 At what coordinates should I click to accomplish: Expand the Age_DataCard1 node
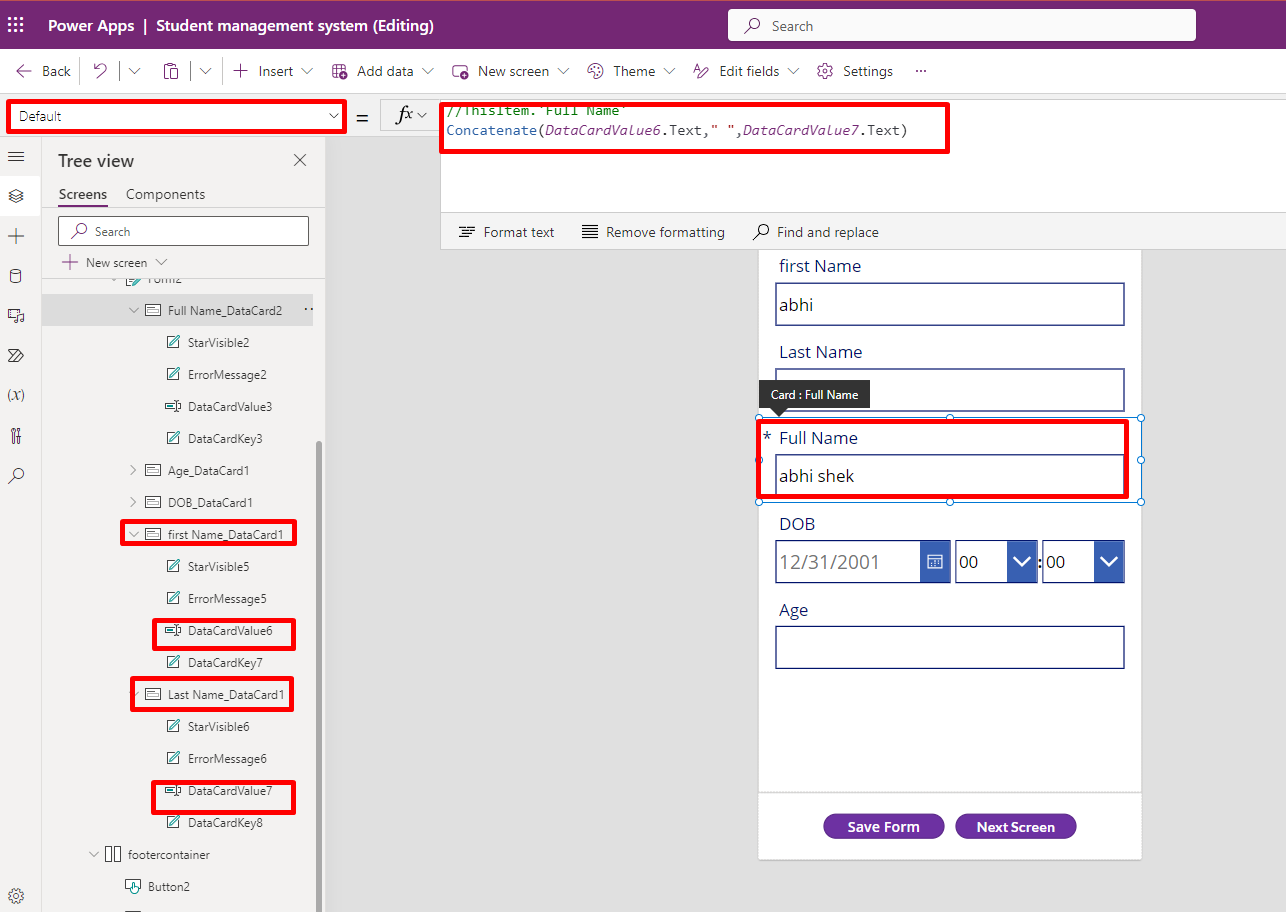point(134,471)
